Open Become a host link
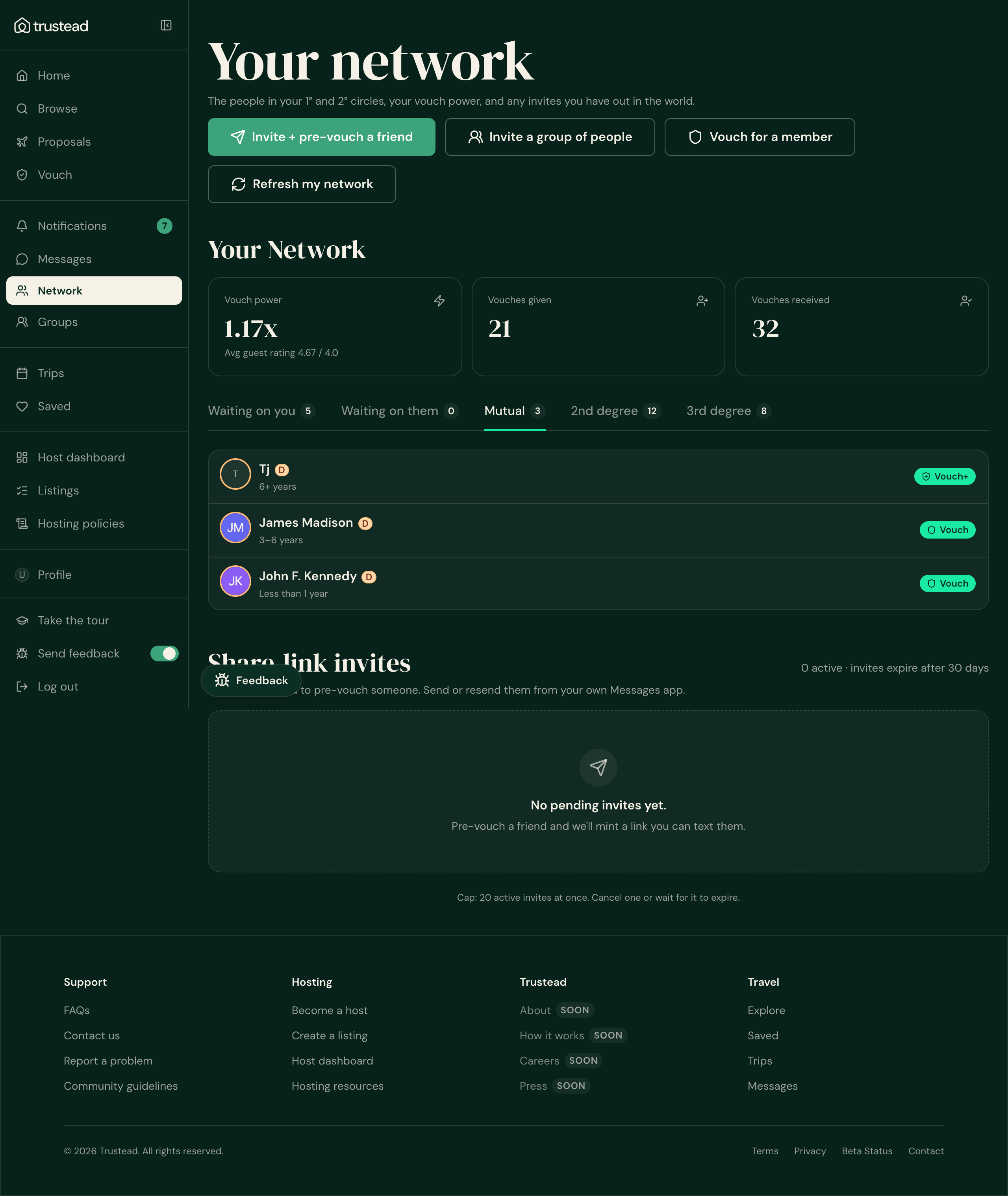This screenshot has width=1008, height=1196. click(330, 1010)
